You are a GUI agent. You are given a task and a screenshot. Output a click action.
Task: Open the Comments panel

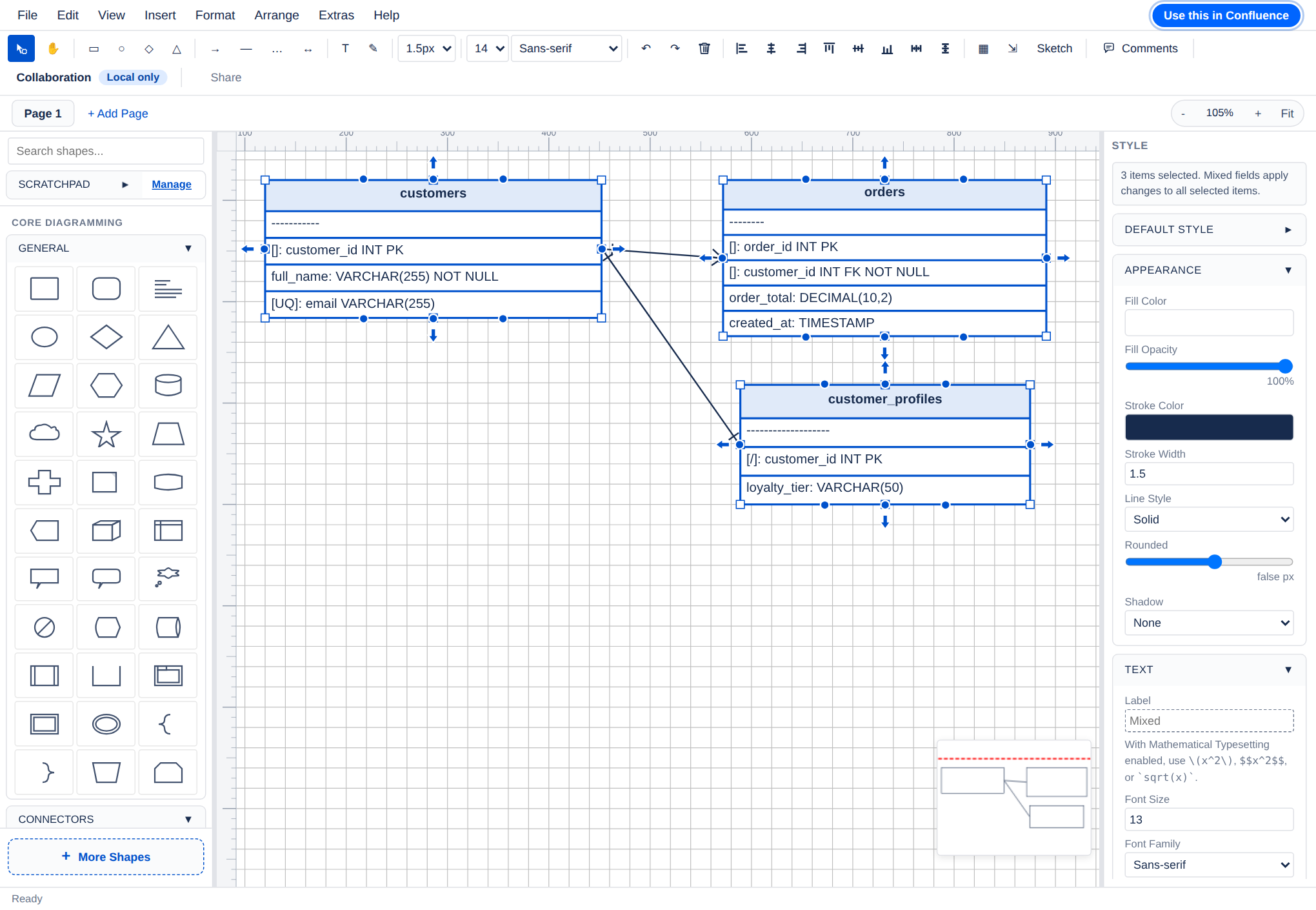coord(1141,48)
